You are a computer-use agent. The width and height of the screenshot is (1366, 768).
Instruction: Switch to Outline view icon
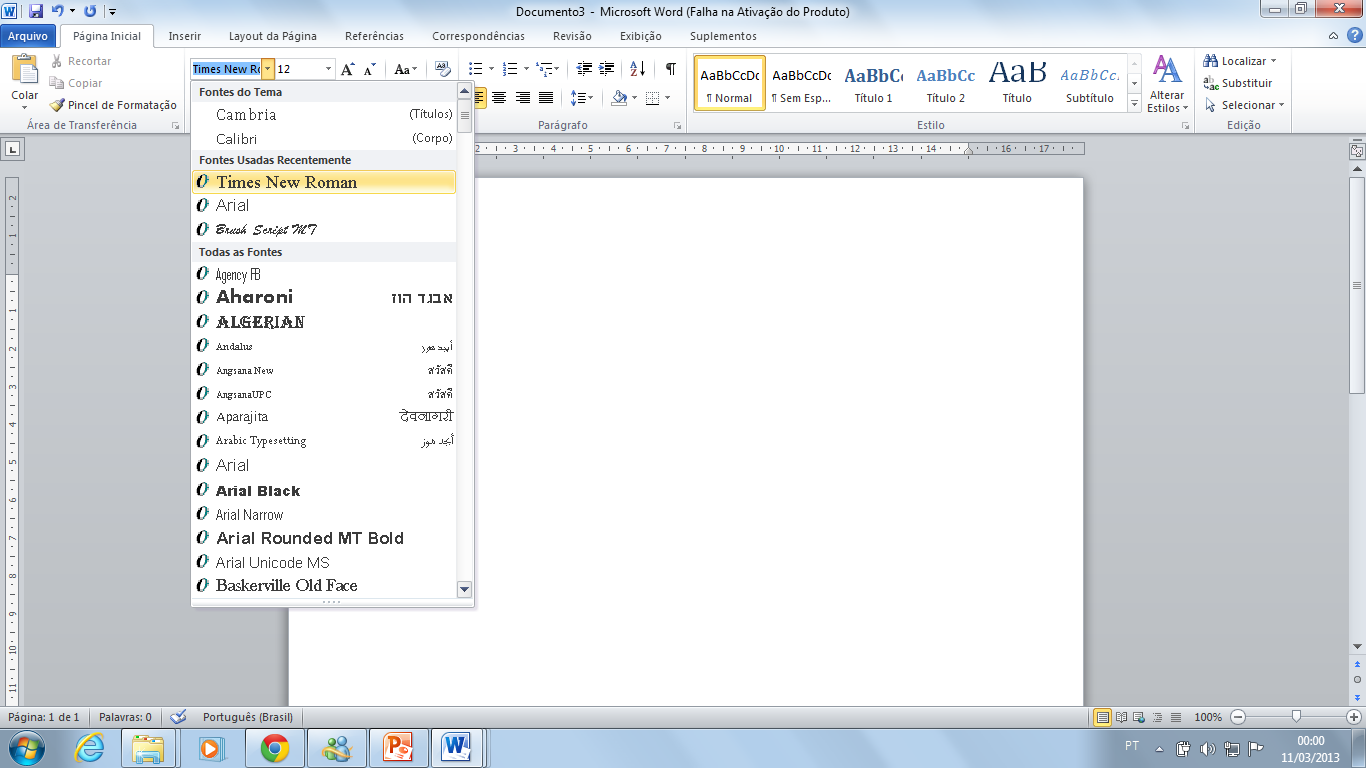(1157, 717)
